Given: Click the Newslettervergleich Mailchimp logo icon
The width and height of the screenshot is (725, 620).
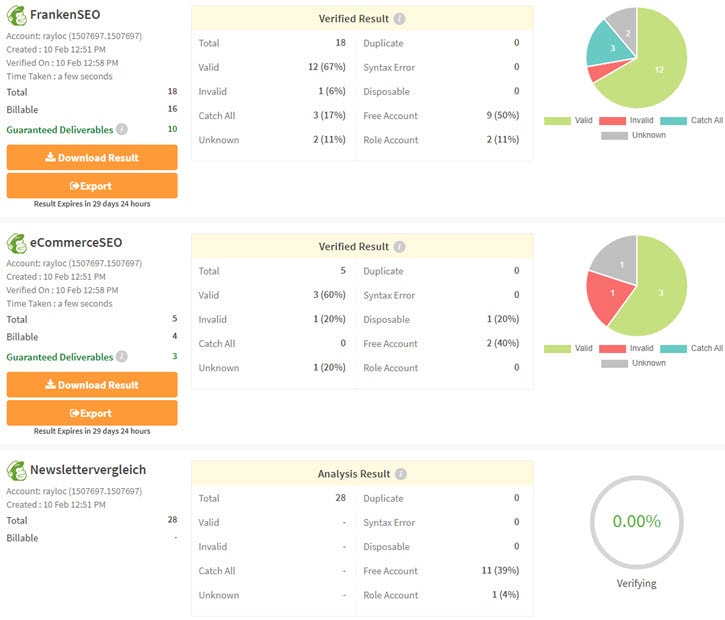Looking at the screenshot, I should 17,470.
